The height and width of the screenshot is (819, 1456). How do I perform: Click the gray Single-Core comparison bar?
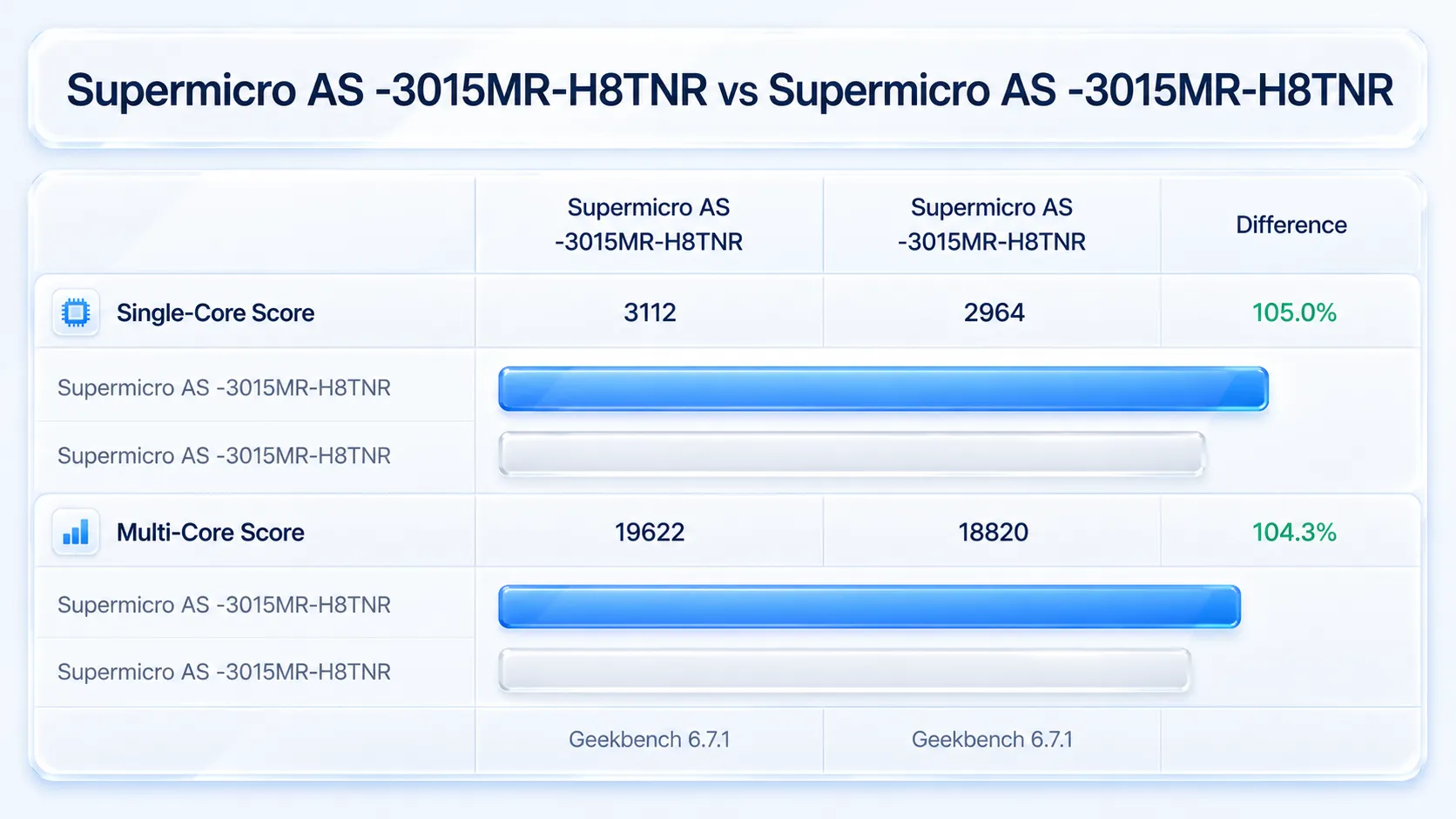pyautogui.click(x=852, y=454)
